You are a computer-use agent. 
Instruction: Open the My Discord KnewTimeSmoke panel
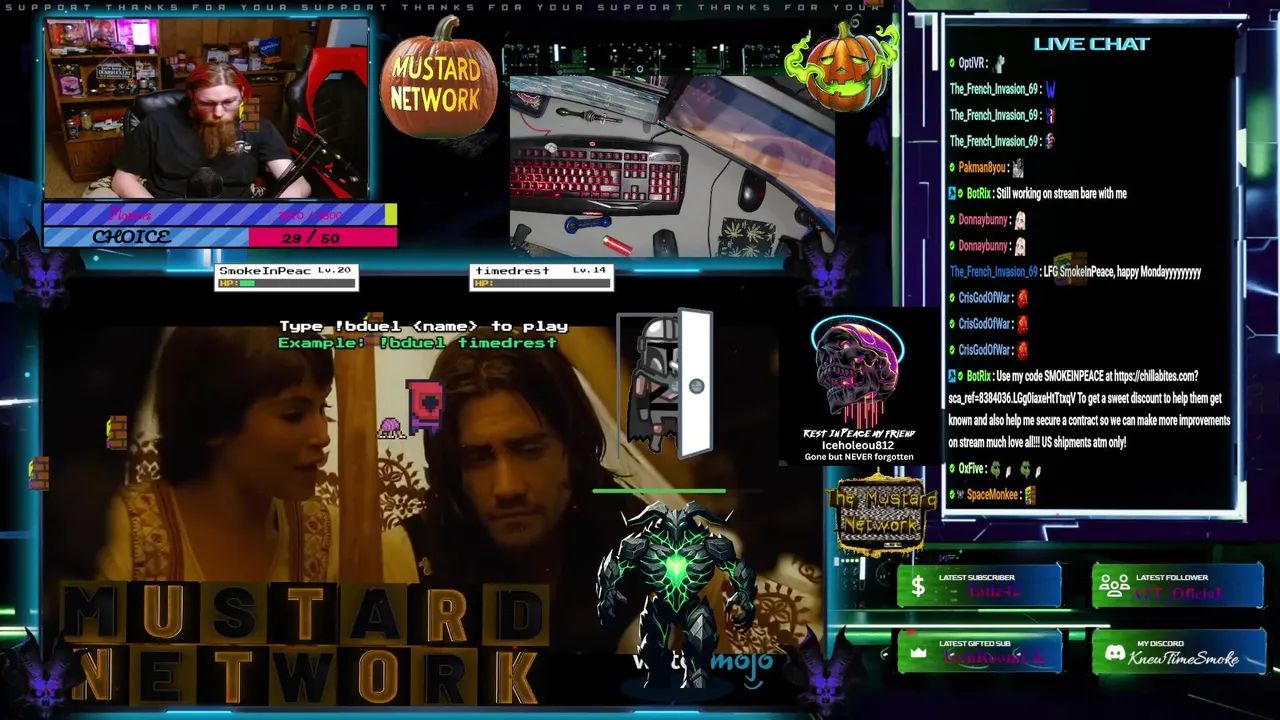[1177, 652]
